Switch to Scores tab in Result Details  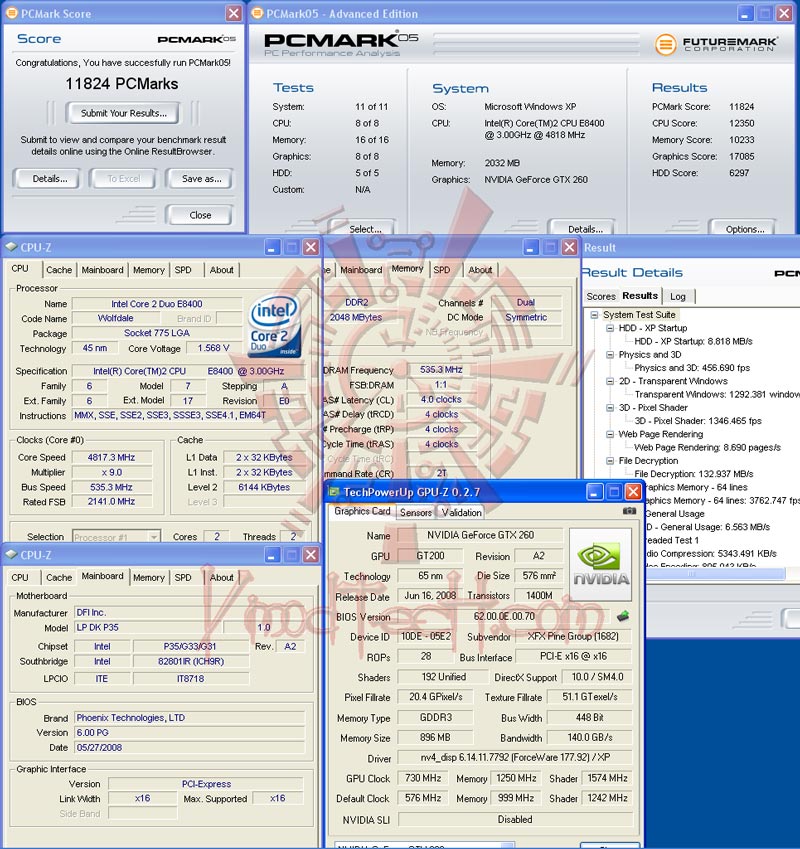click(601, 296)
